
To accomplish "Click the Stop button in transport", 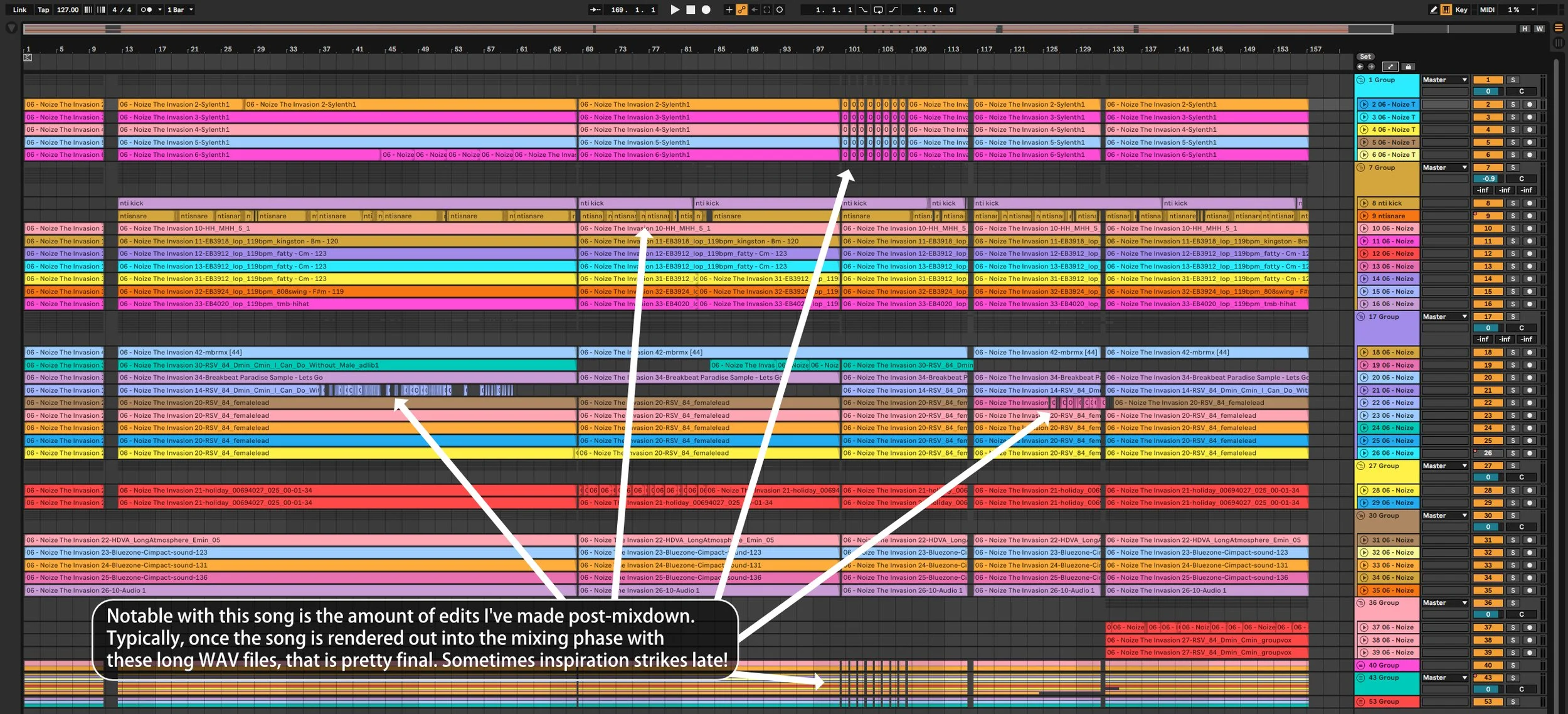I will click(691, 9).
